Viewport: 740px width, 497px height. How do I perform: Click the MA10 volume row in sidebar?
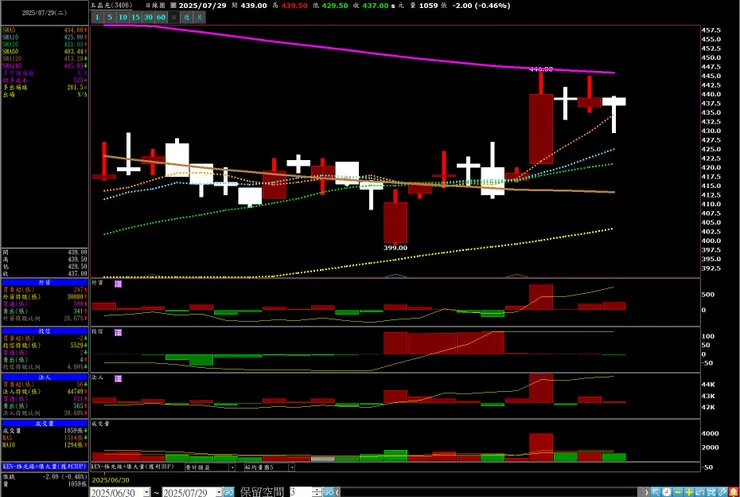tap(44, 445)
